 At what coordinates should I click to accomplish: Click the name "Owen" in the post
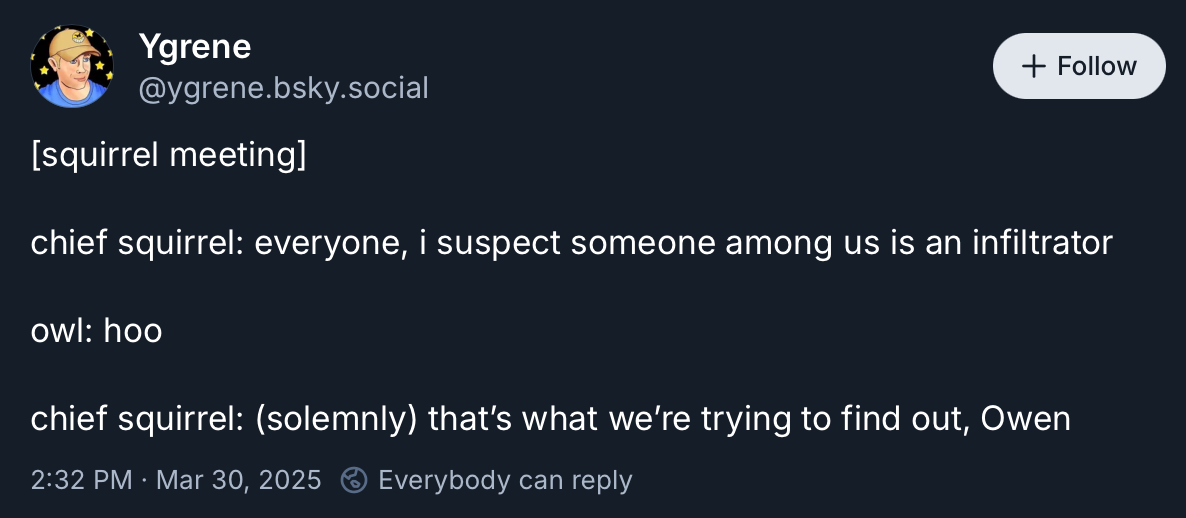[1025, 419]
